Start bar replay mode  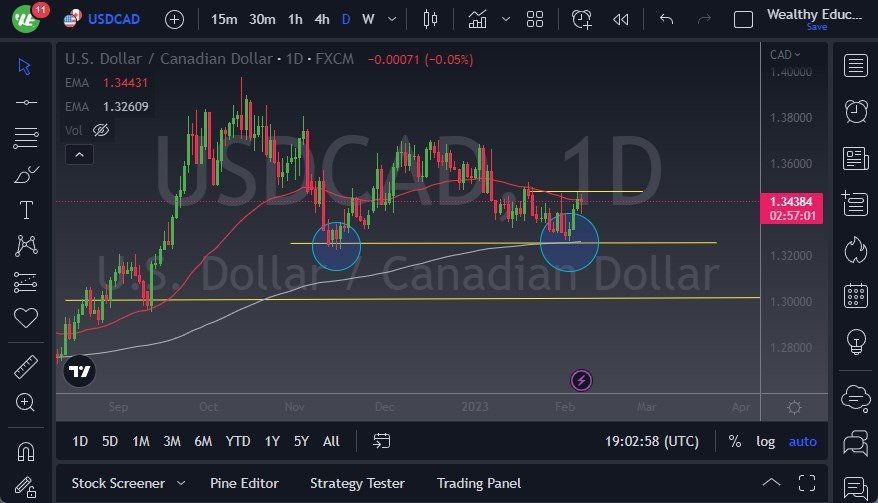(x=620, y=20)
